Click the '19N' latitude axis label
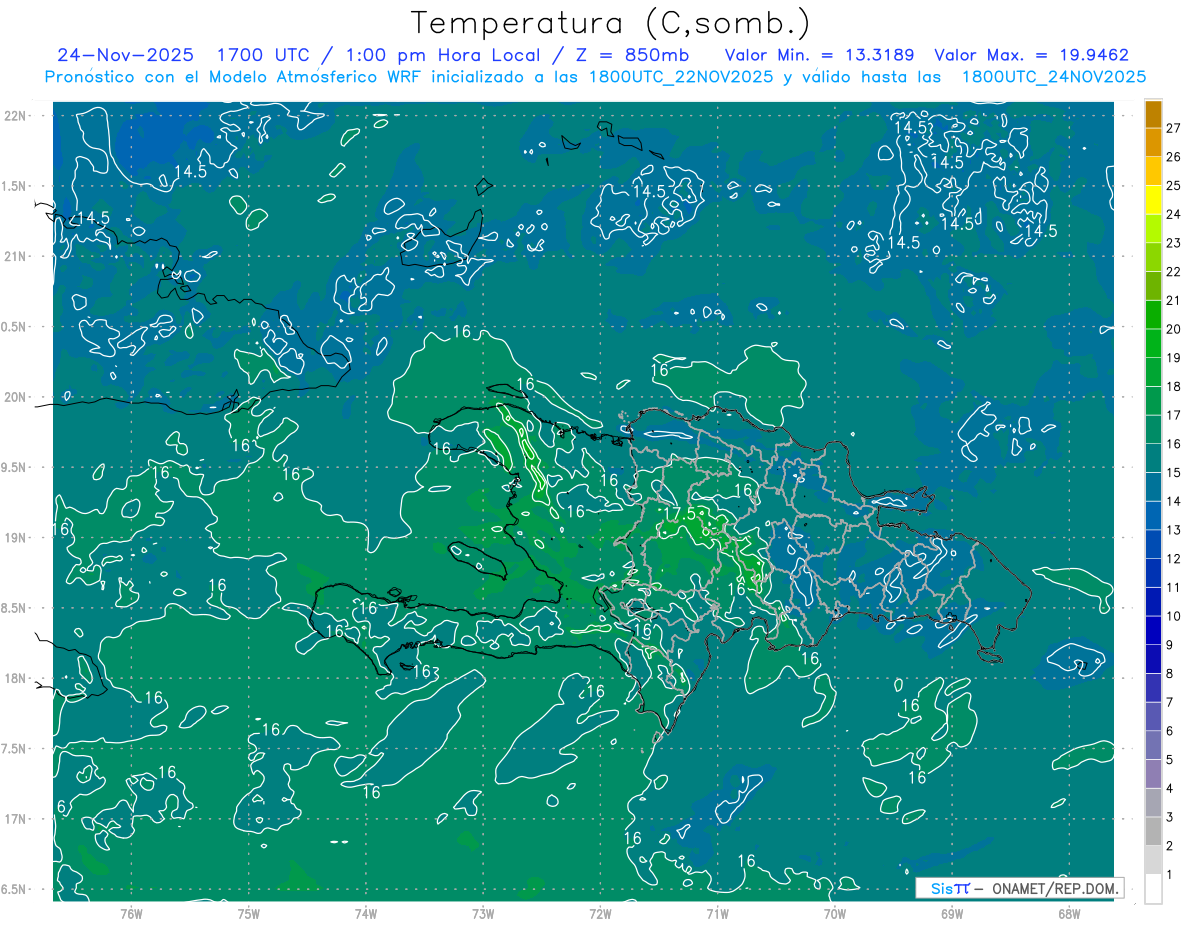 (x=16, y=538)
